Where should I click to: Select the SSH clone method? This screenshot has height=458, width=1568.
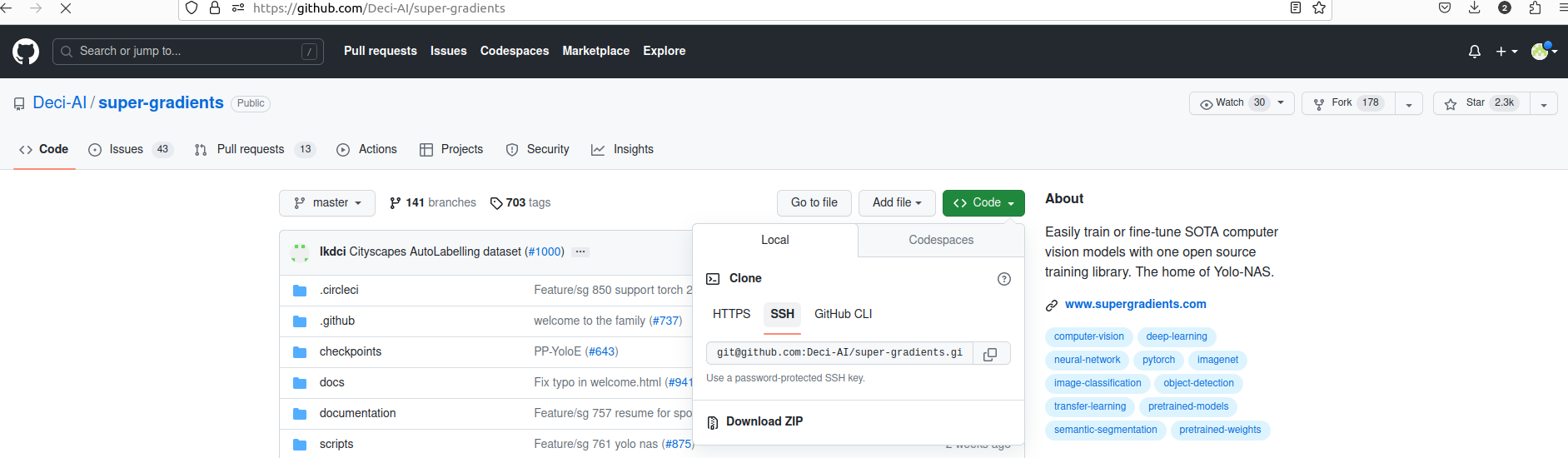pyautogui.click(x=782, y=314)
